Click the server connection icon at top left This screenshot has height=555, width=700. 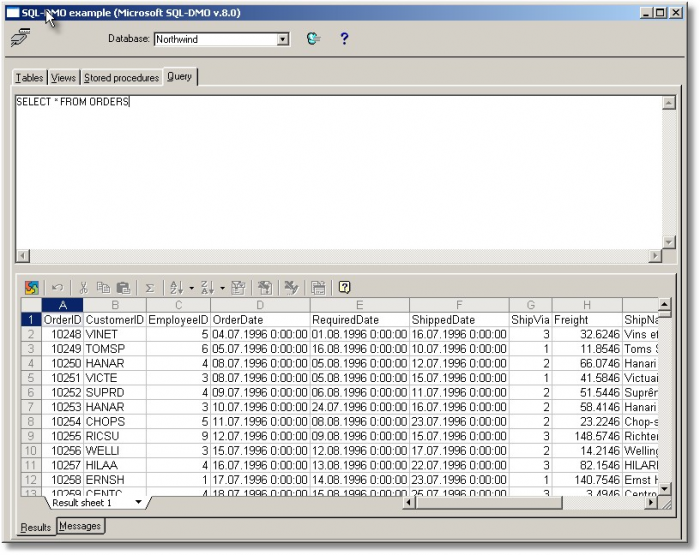pos(21,38)
